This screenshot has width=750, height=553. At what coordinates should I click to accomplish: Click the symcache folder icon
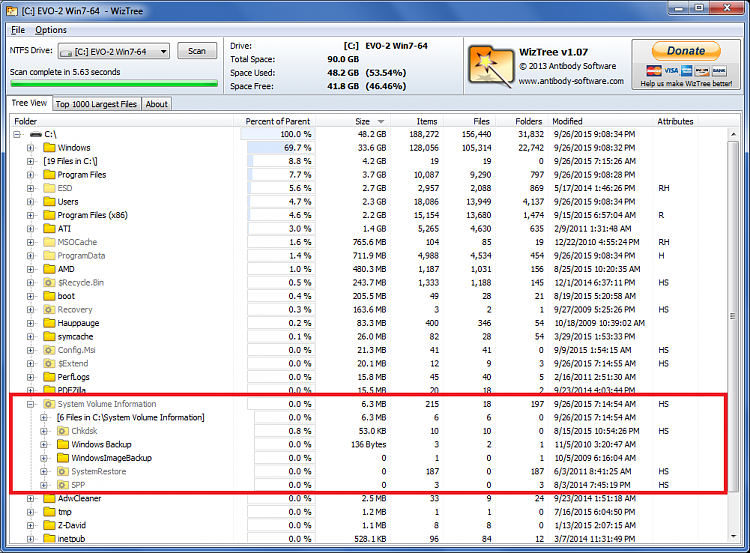[x=49, y=336]
